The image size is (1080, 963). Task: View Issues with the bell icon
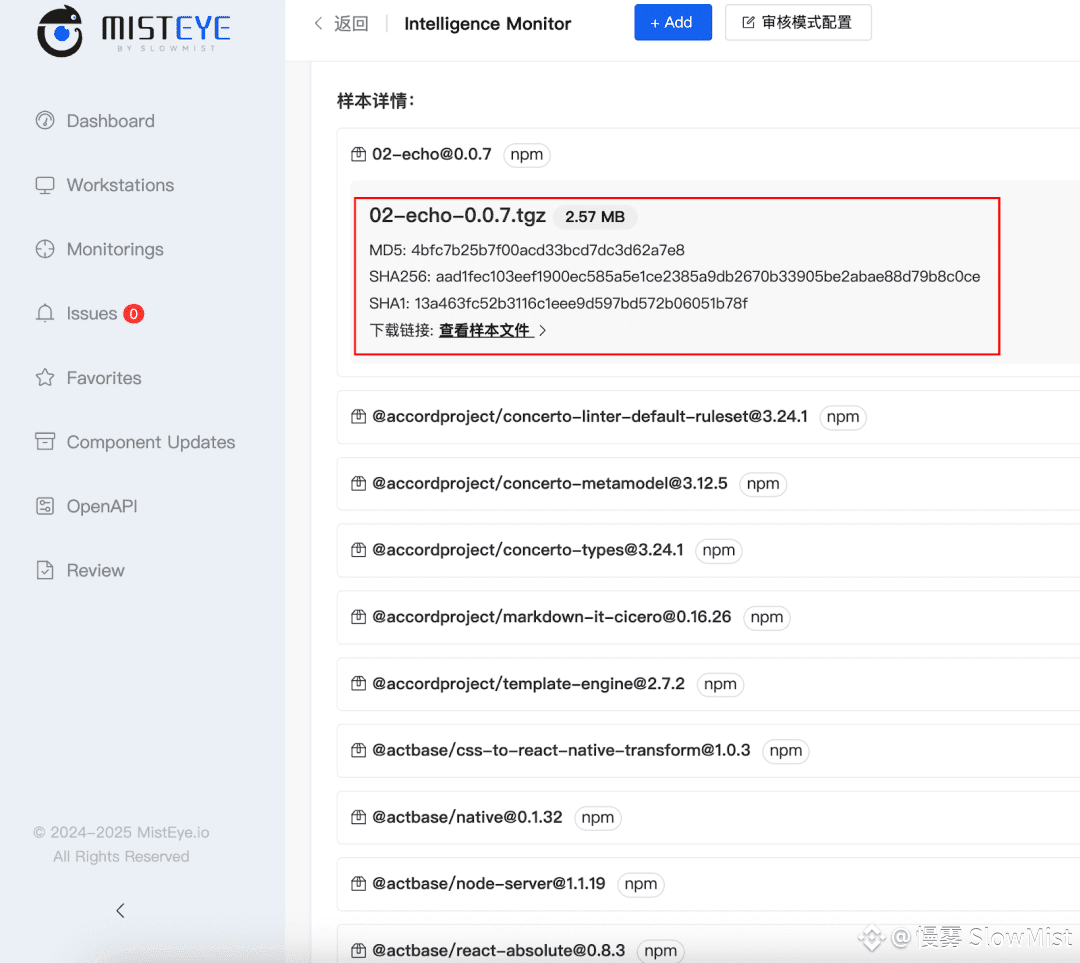click(45, 313)
